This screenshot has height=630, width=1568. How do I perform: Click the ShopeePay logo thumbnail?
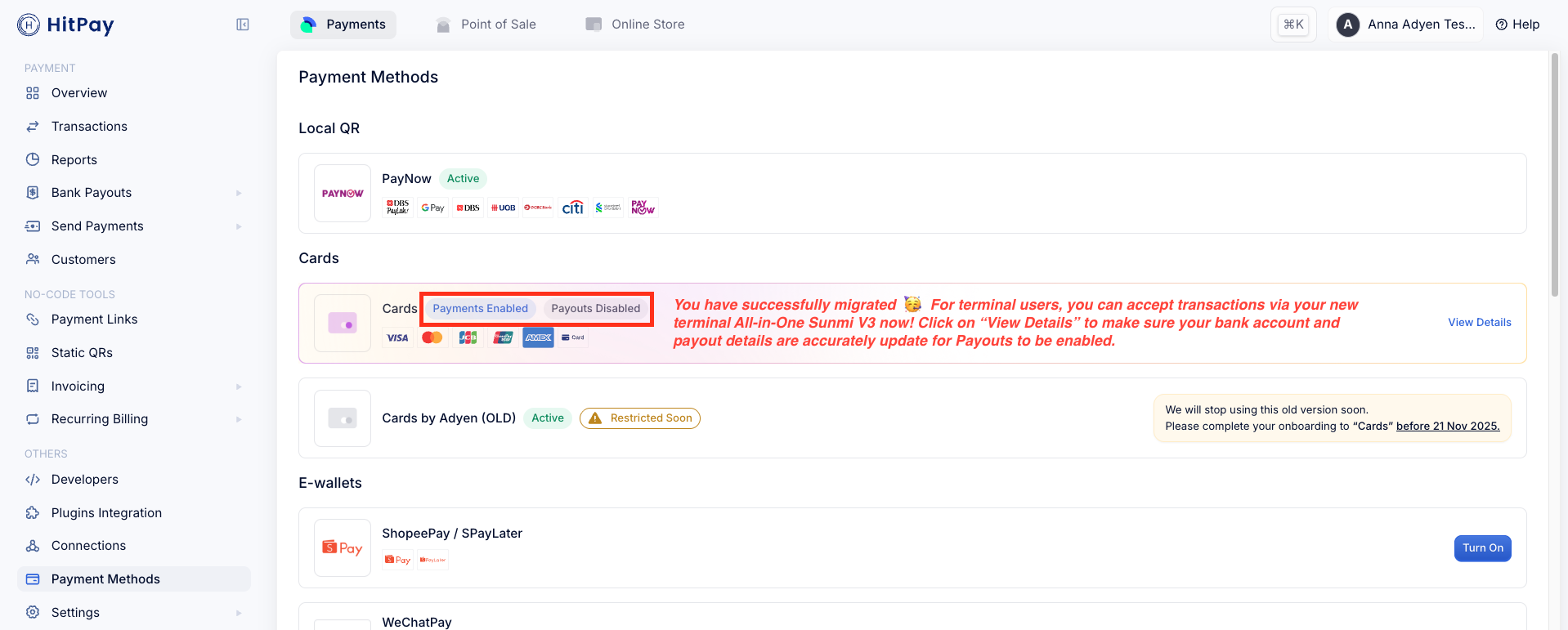tap(343, 548)
